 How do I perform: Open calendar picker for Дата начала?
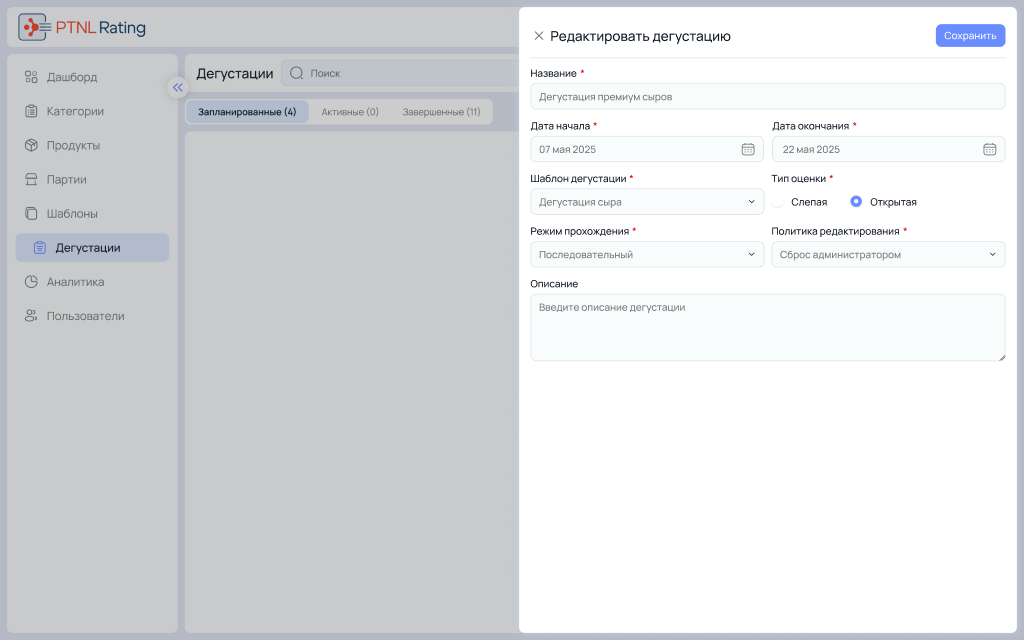(748, 149)
